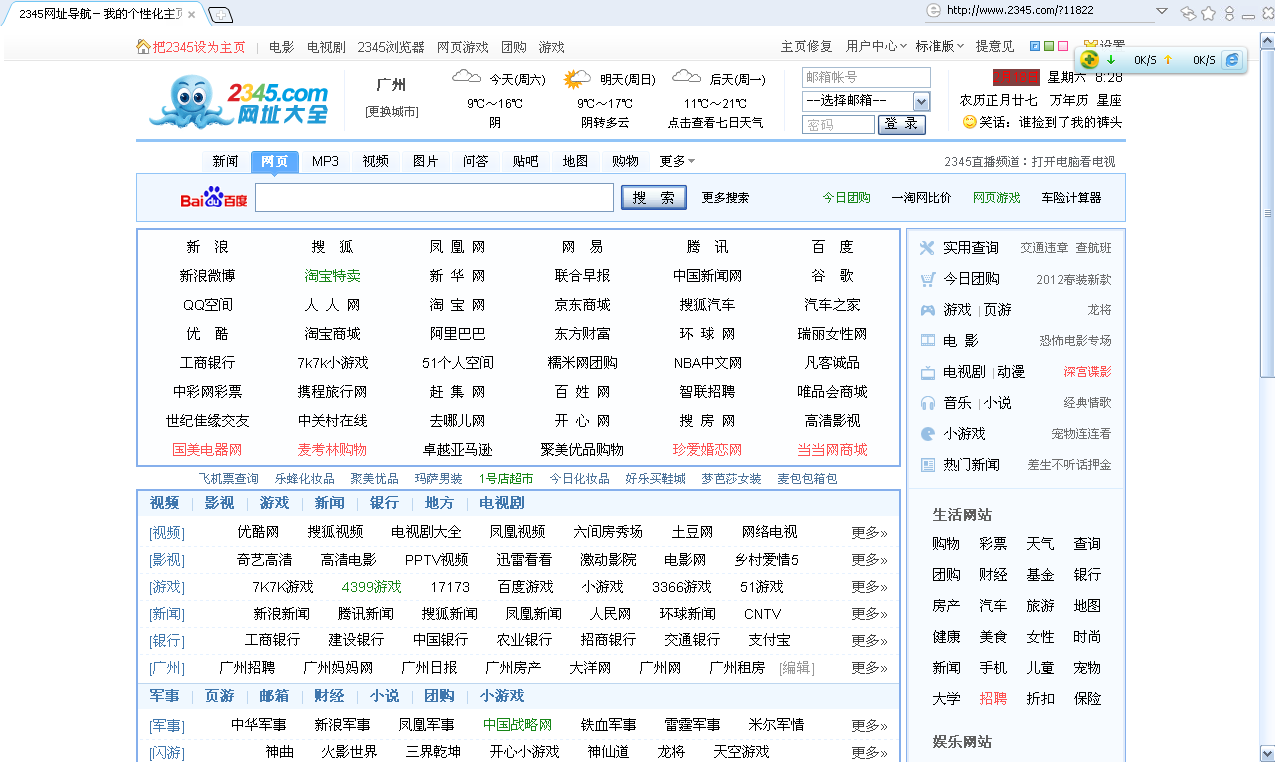Click the film icon beside 电影
The image size is (1275, 765).
[927, 341]
